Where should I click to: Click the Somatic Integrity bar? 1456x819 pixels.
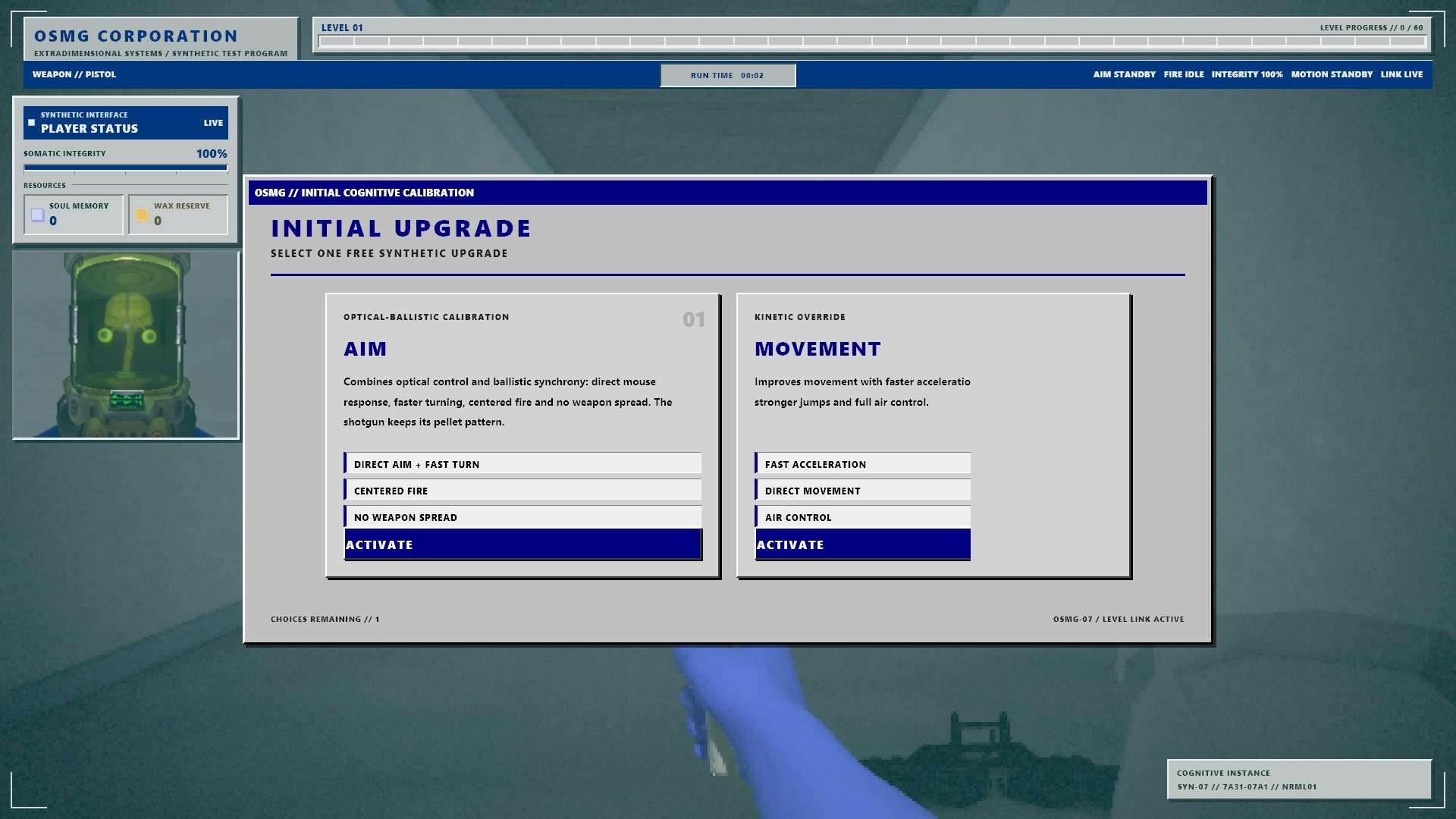click(126, 168)
